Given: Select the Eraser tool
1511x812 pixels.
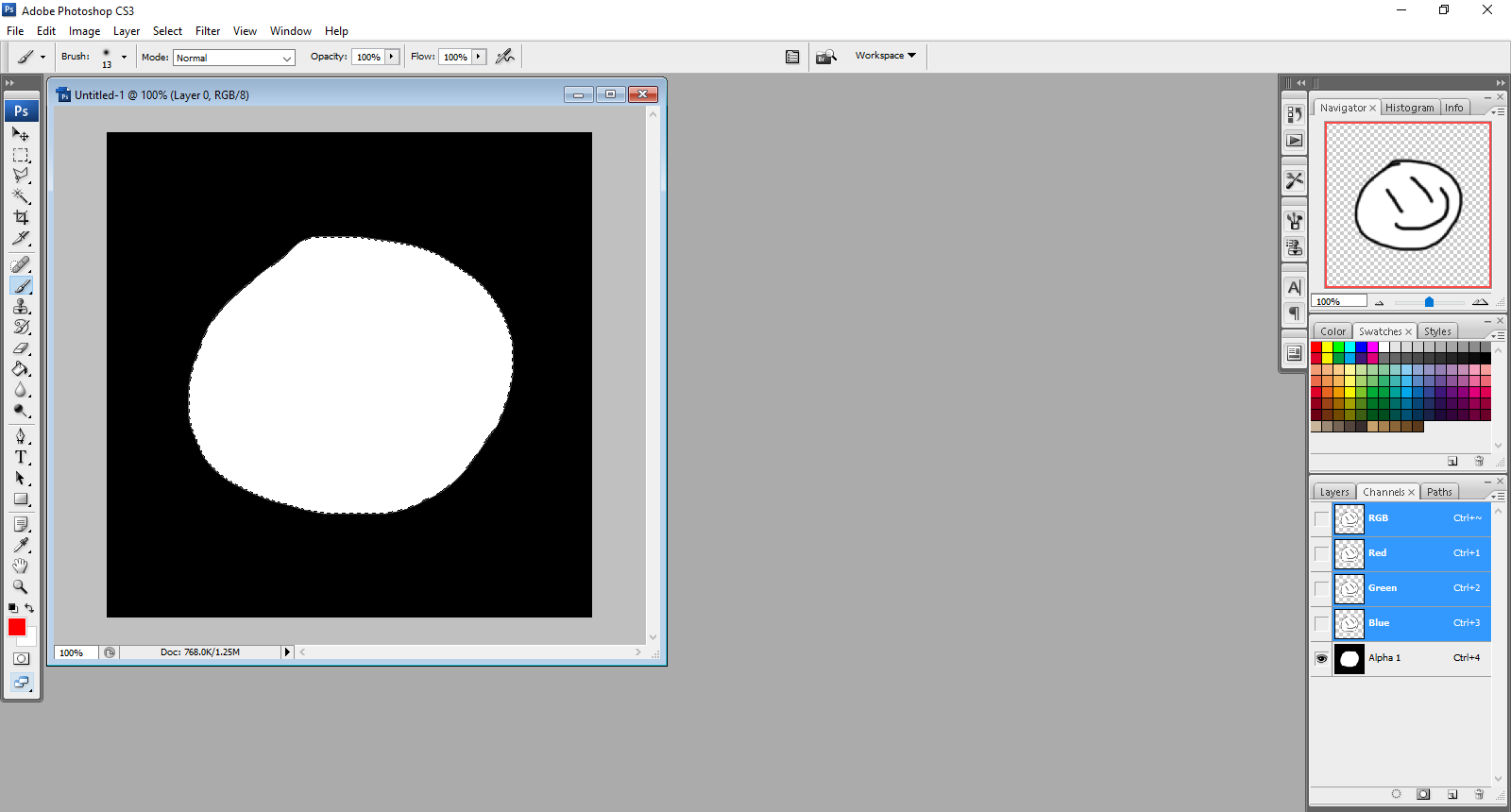Looking at the screenshot, I should 21,347.
